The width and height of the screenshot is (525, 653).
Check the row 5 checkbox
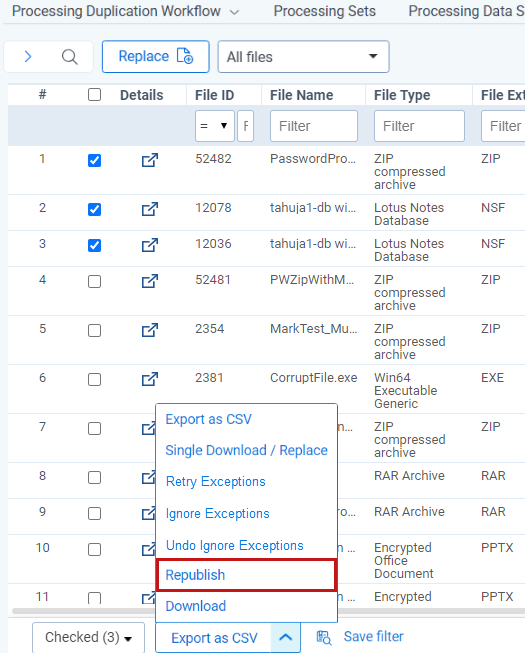pos(95,330)
